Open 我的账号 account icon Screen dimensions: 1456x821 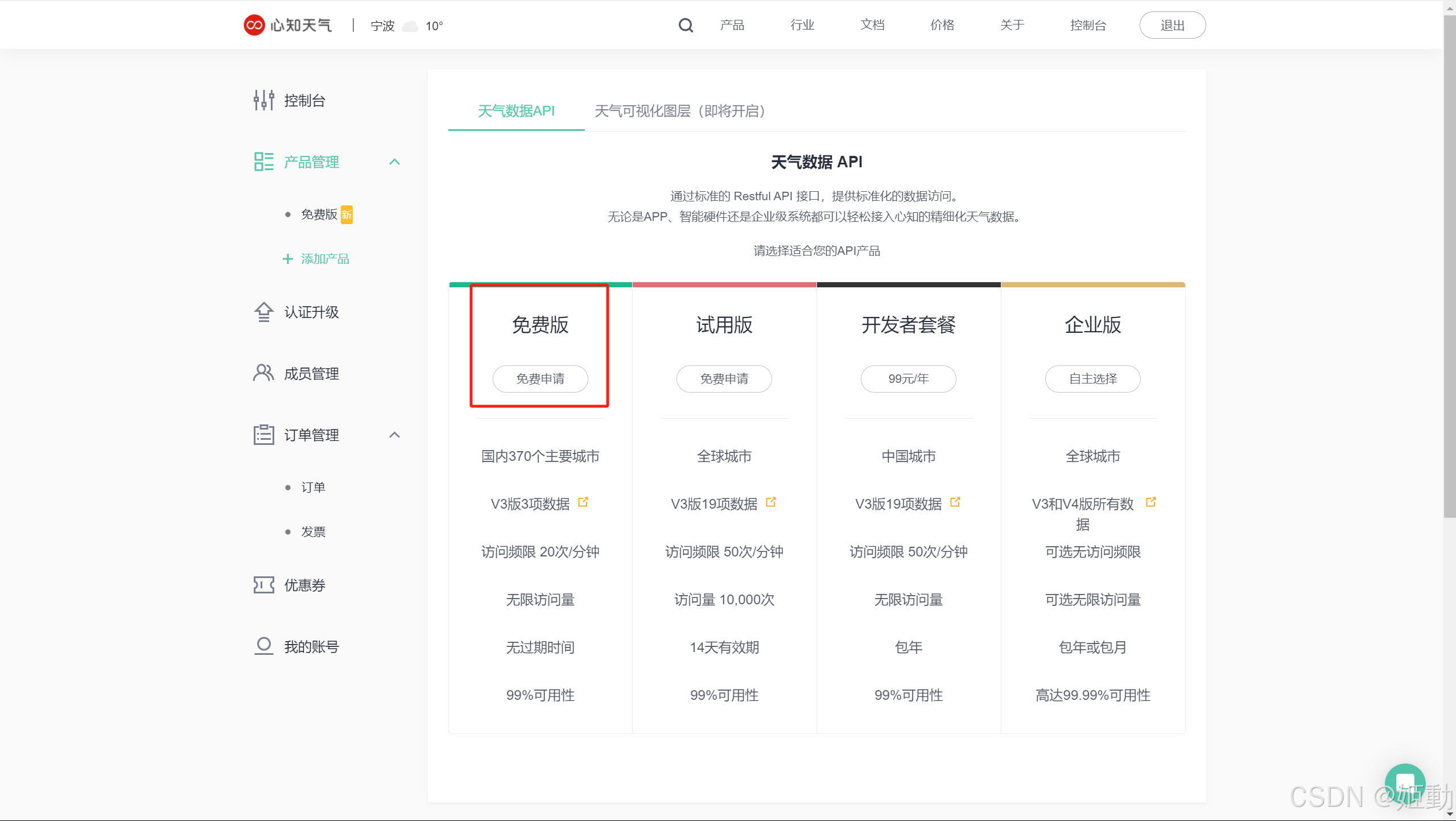[x=263, y=646]
